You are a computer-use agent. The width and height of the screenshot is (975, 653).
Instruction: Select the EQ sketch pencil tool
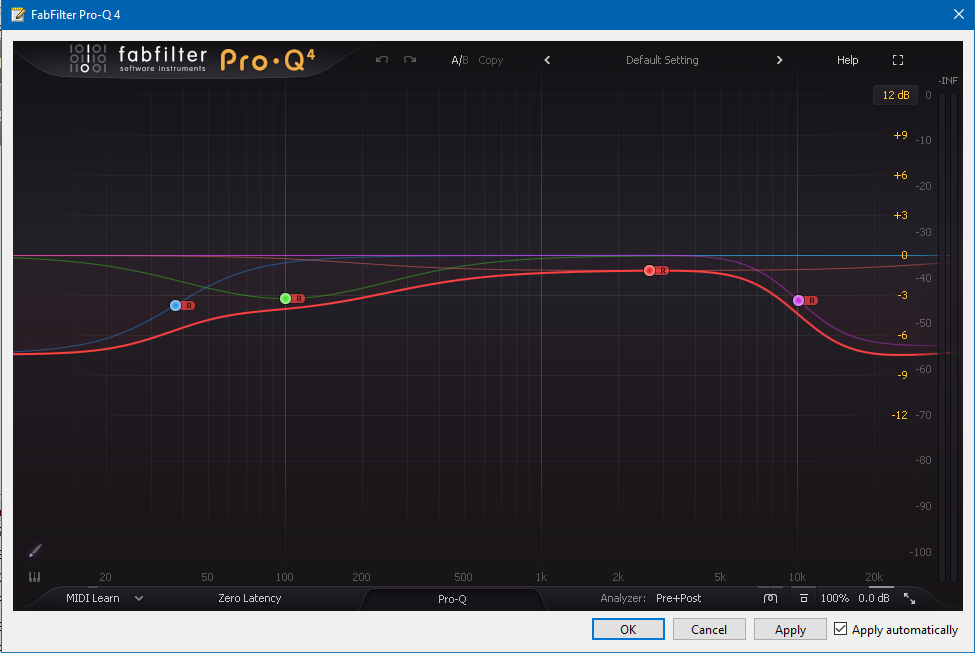tap(35, 550)
